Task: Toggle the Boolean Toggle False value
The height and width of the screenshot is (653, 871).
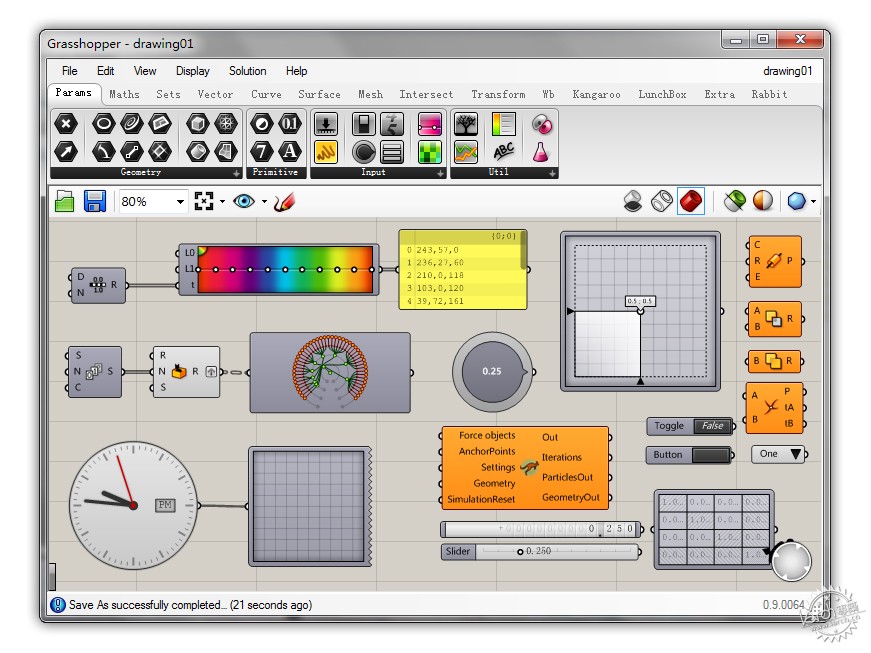Action: pos(712,426)
